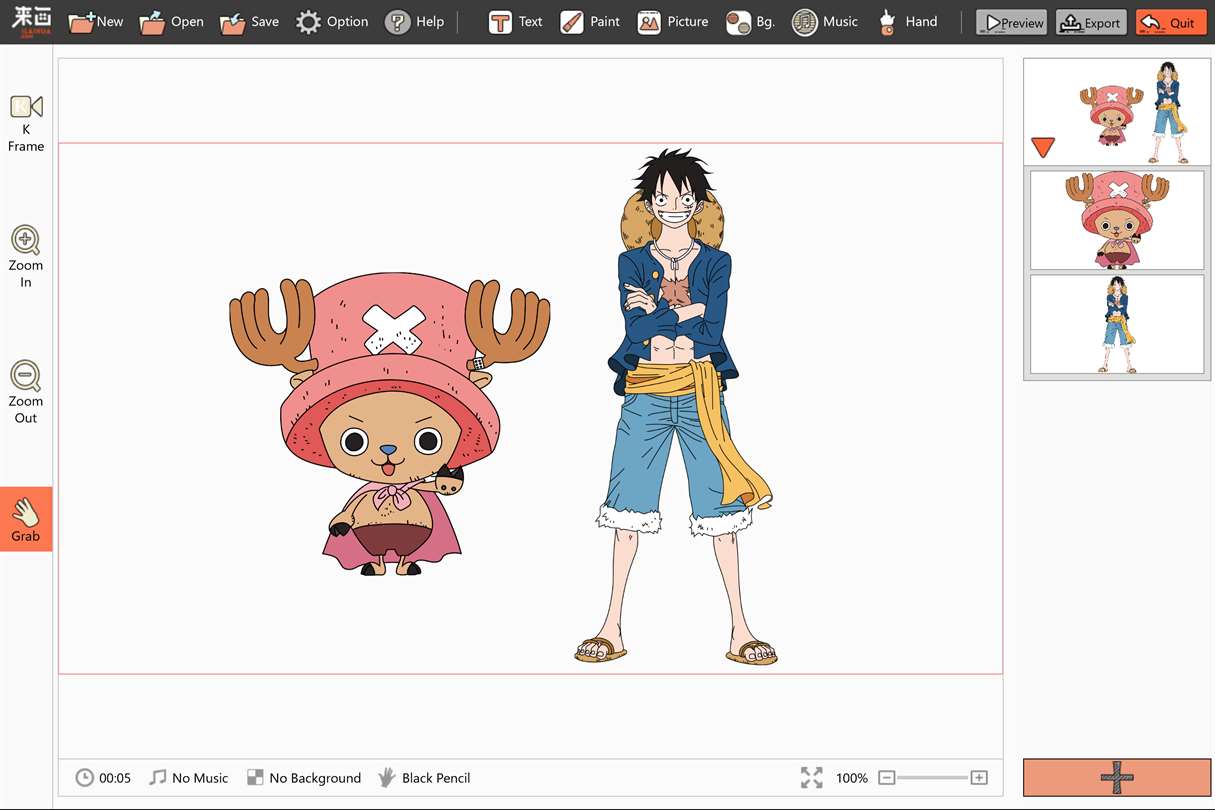Click the Preview button
The width and height of the screenshot is (1215, 810).
pyautogui.click(x=1012, y=22)
